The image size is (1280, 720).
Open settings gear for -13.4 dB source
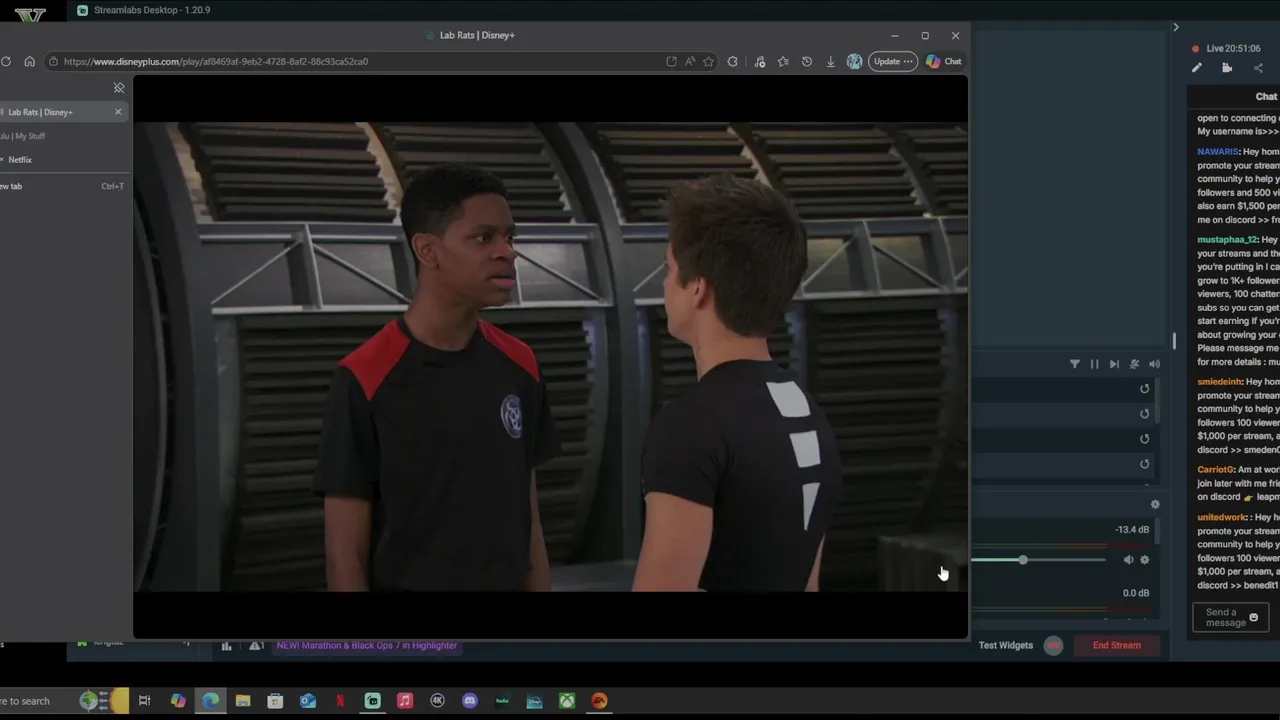(1145, 560)
